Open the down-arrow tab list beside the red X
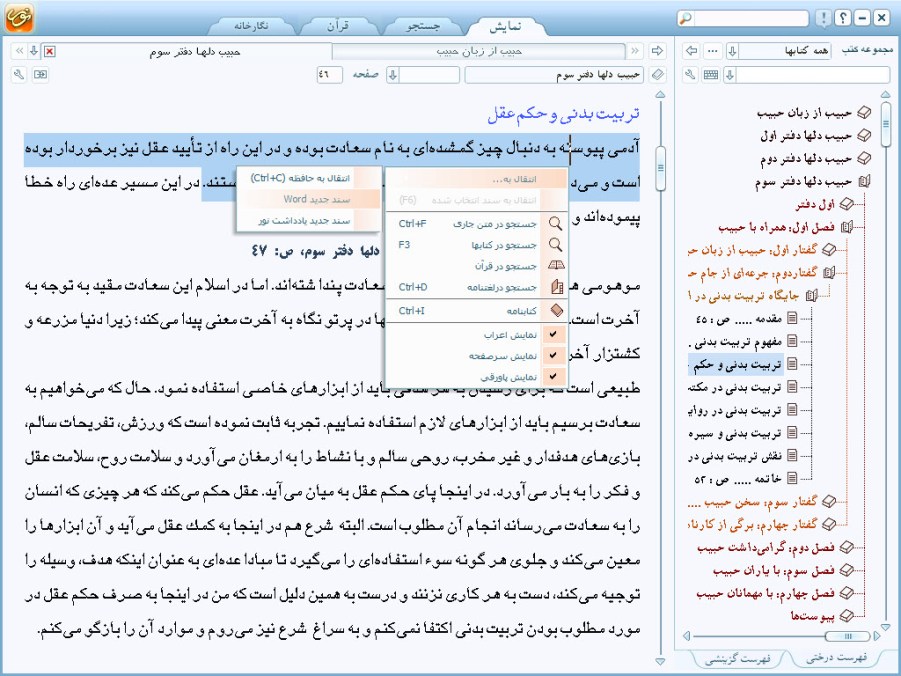 point(34,51)
